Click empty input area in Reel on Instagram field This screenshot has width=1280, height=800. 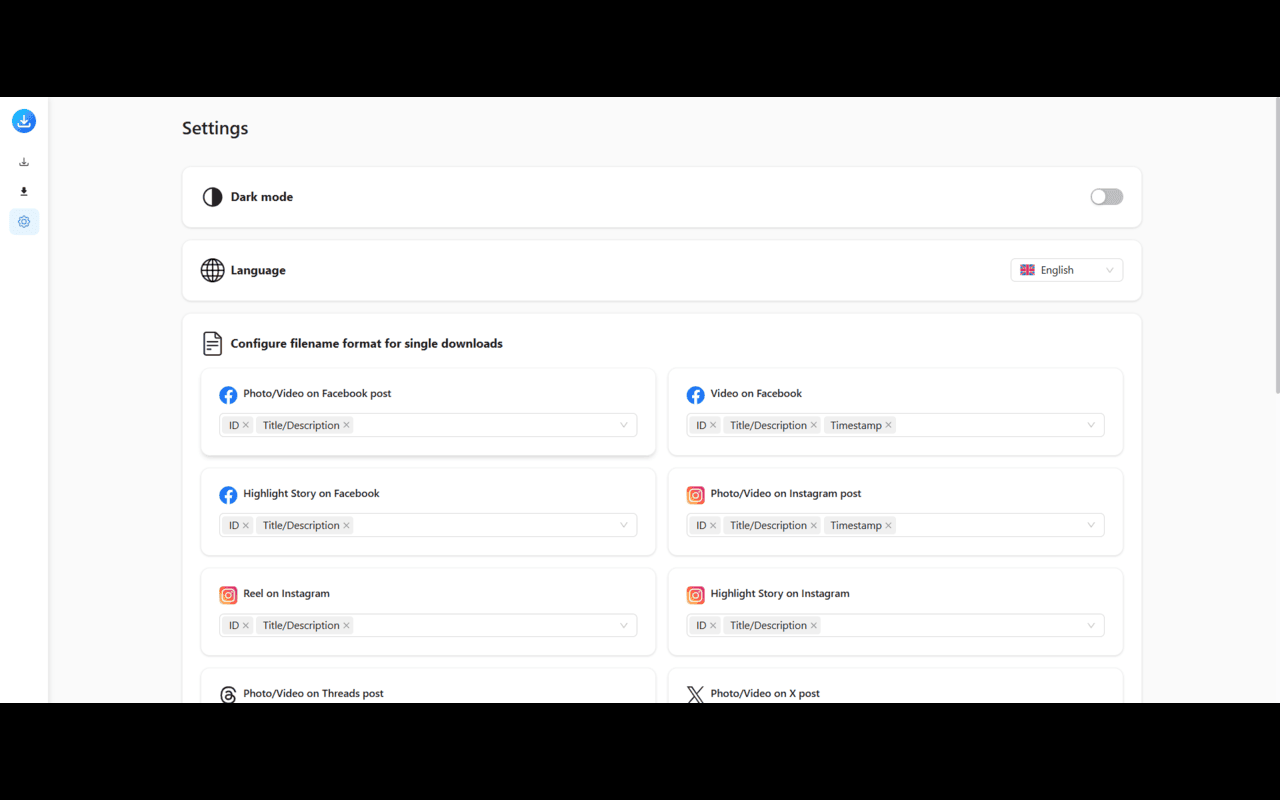coord(485,625)
